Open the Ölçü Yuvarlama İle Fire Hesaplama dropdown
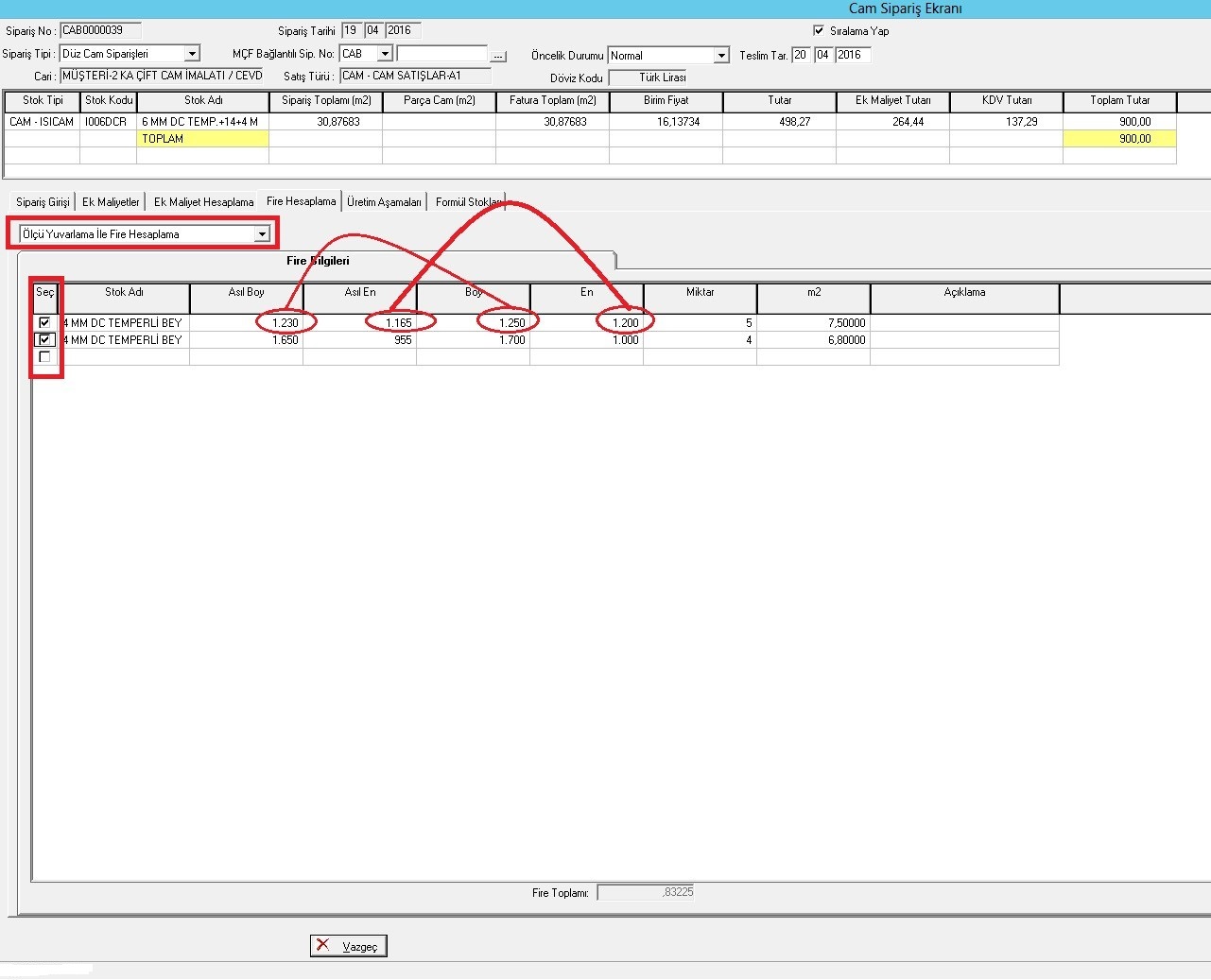 tap(262, 233)
